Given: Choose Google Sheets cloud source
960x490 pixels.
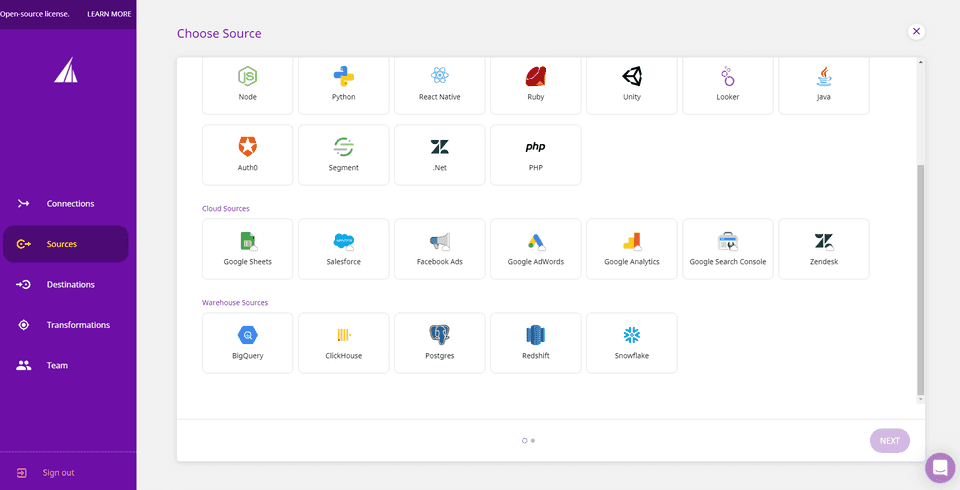Looking at the screenshot, I should click(247, 249).
